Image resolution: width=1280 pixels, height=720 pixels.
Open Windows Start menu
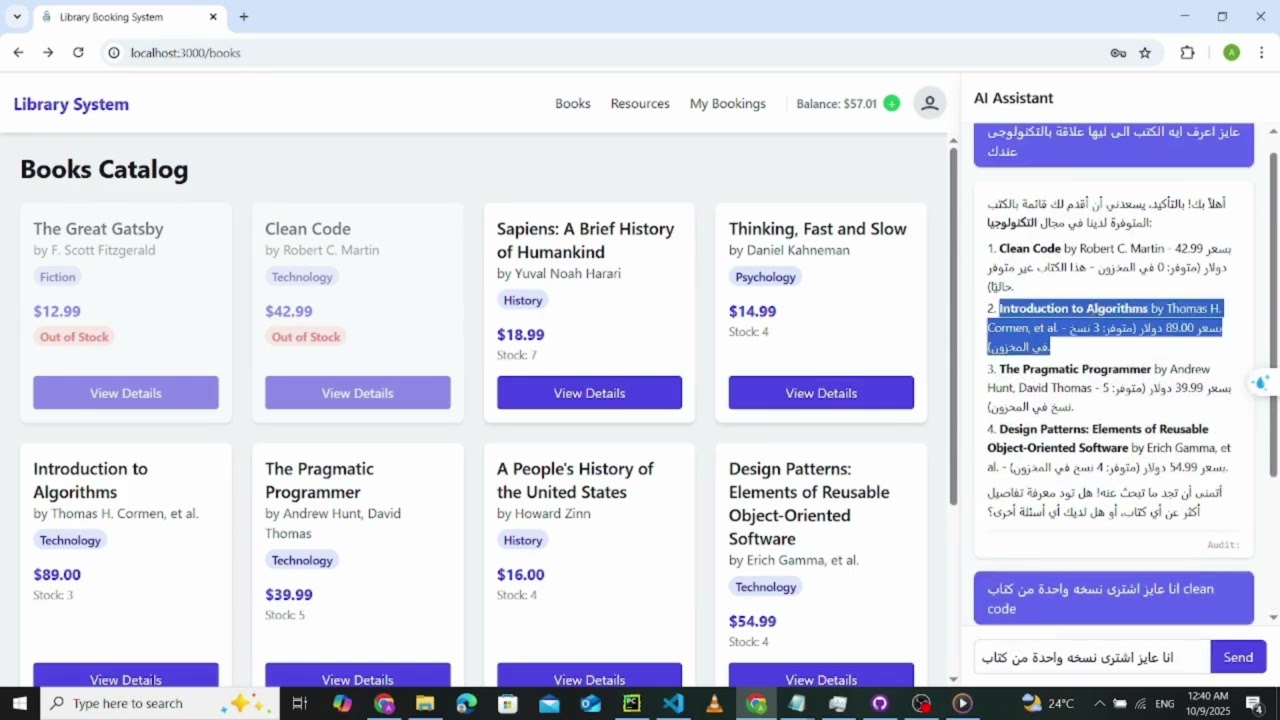[x=20, y=703]
